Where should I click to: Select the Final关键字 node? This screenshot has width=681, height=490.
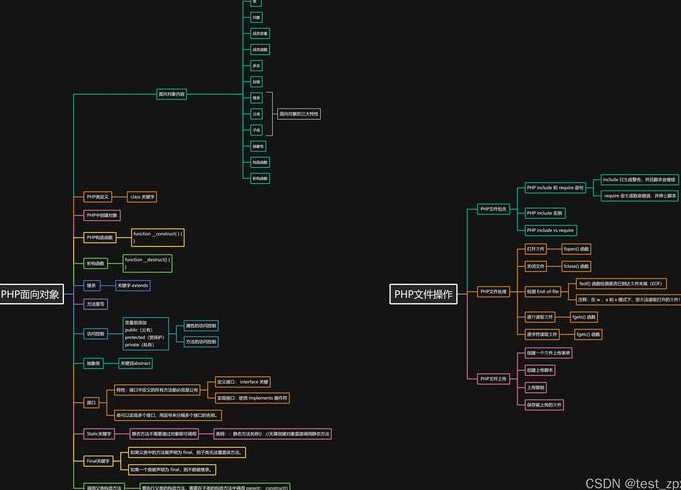(98, 461)
